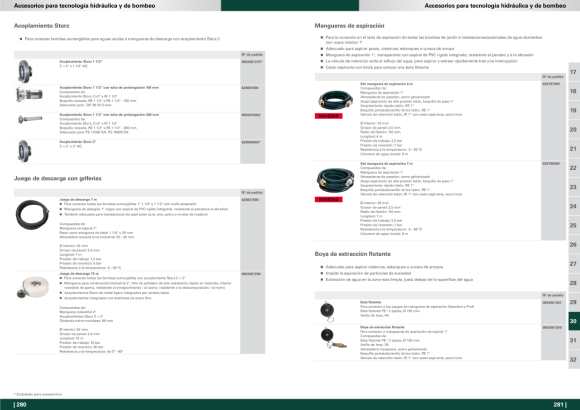
Task: Click the highlighted chapter tab 30
Action: tap(574, 321)
